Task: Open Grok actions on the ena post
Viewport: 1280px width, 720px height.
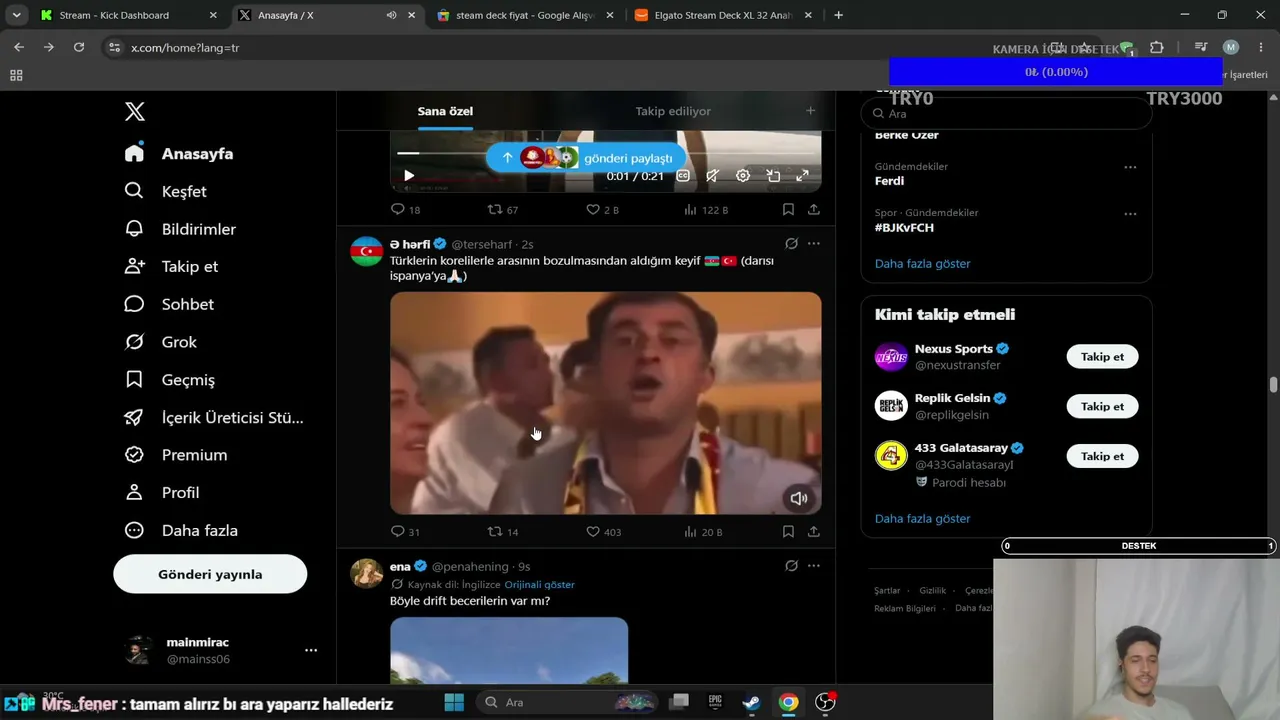Action: point(791,566)
